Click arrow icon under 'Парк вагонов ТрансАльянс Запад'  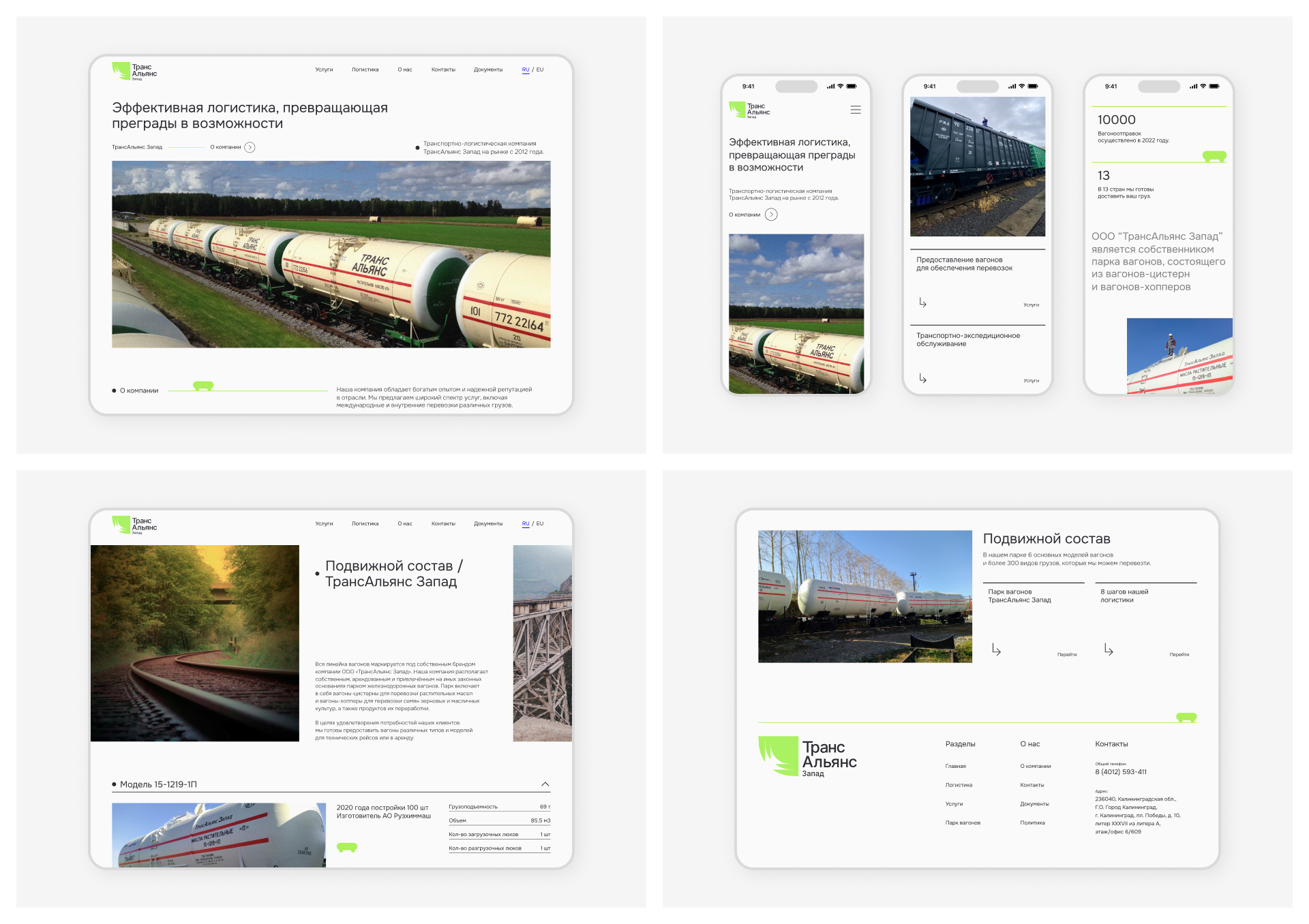(996, 650)
